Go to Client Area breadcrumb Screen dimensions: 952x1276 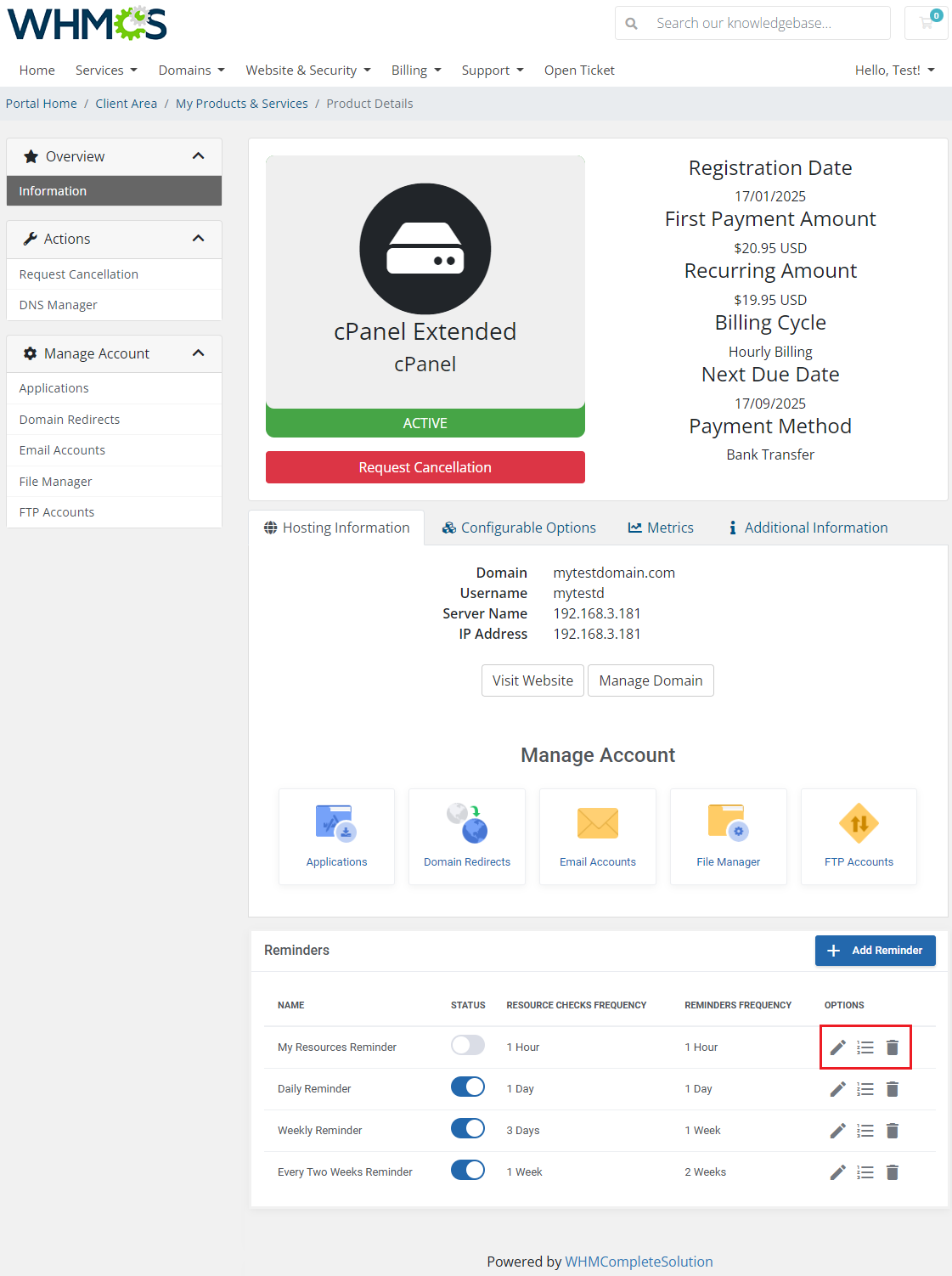pos(127,104)
